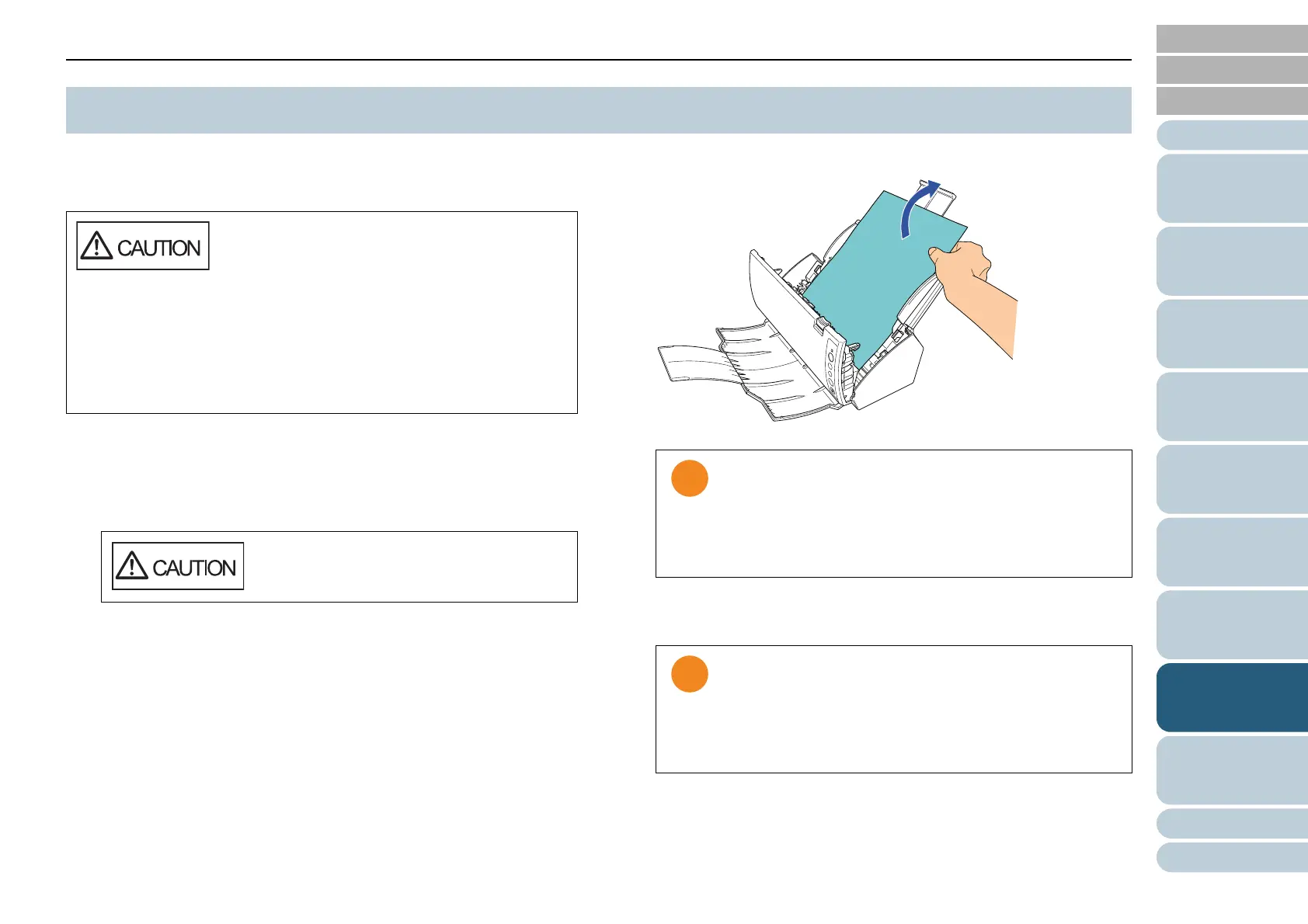
Task: Click the first tall light-blue chapter tab
Action: [x=1232, y=189]
